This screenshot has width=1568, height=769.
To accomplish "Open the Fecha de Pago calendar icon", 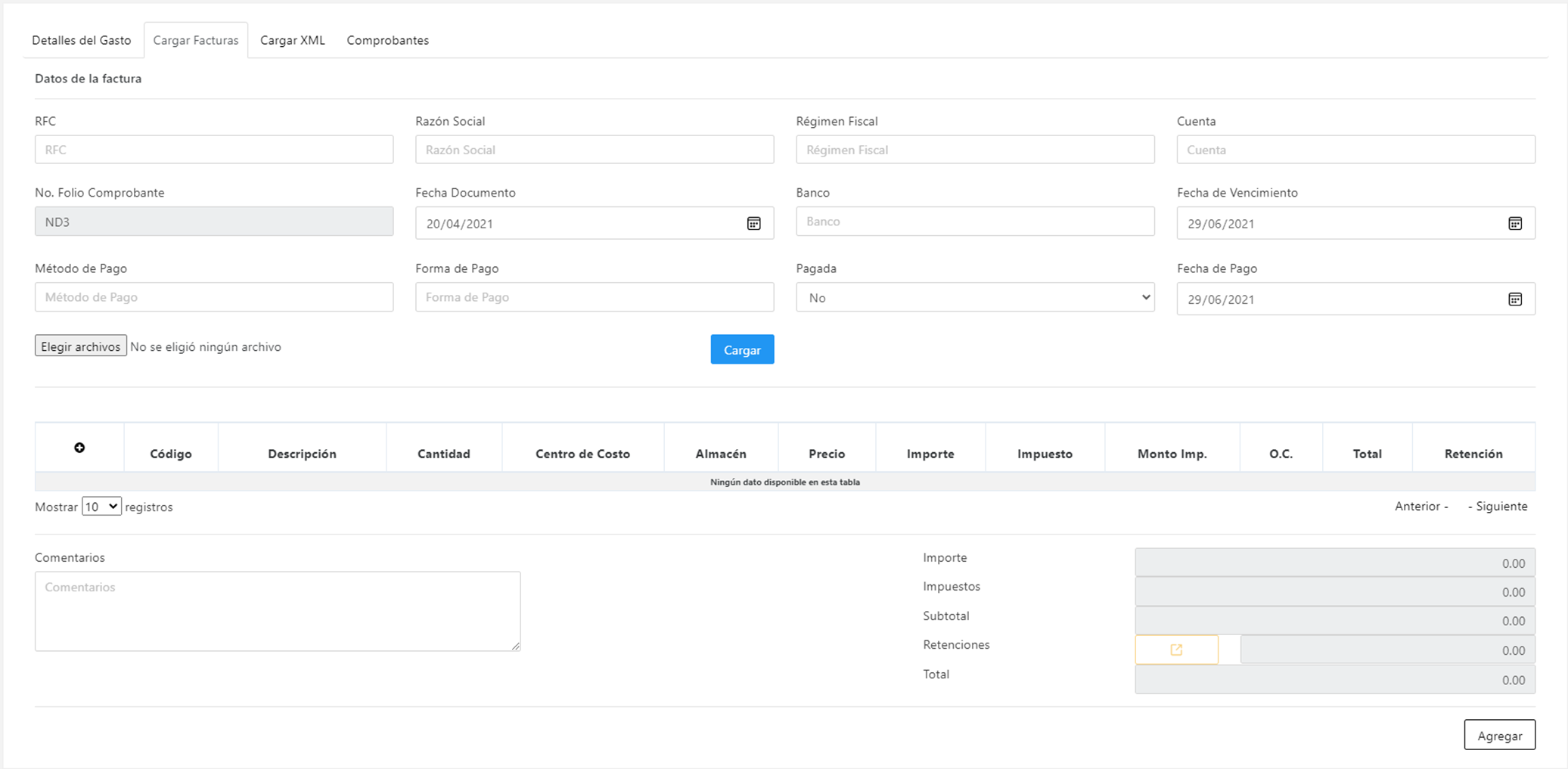I will [1514, 299].
